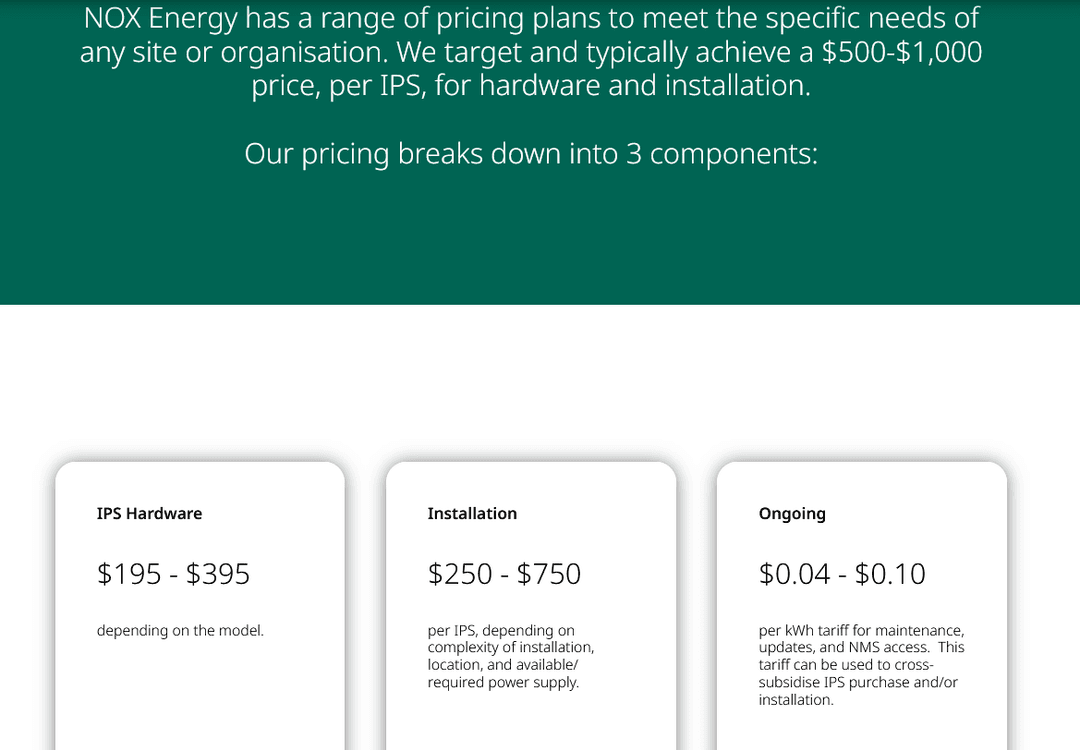Click "subsidise IPS purchase and/or" text line

pos(858,683)
